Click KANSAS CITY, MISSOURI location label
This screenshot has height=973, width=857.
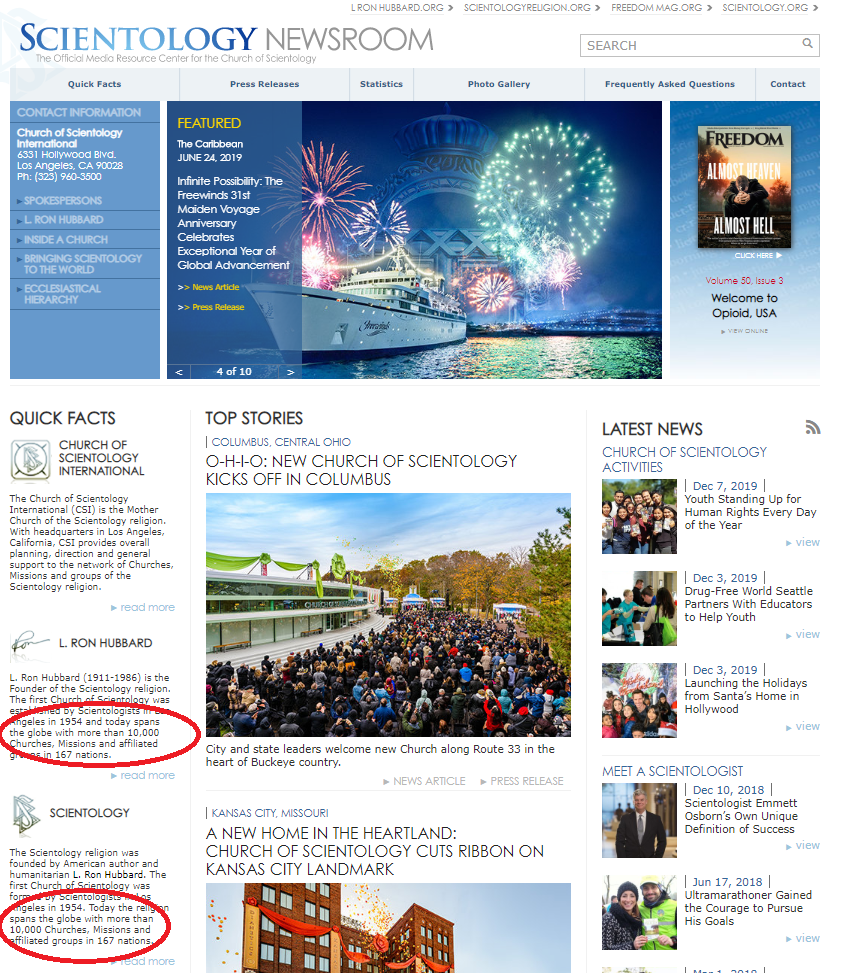(270, 813)
